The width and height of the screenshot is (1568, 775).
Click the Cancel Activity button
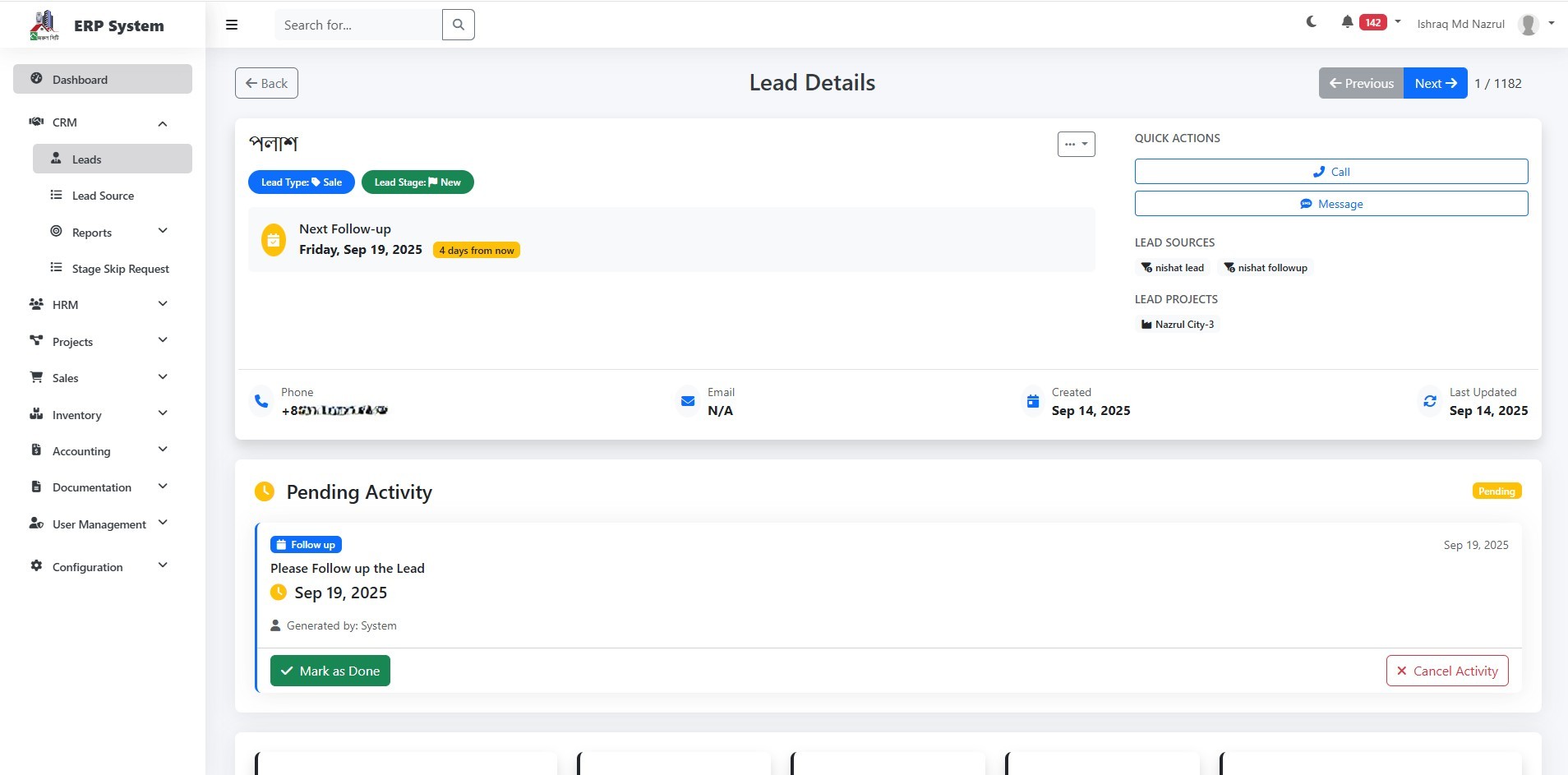1446,671
